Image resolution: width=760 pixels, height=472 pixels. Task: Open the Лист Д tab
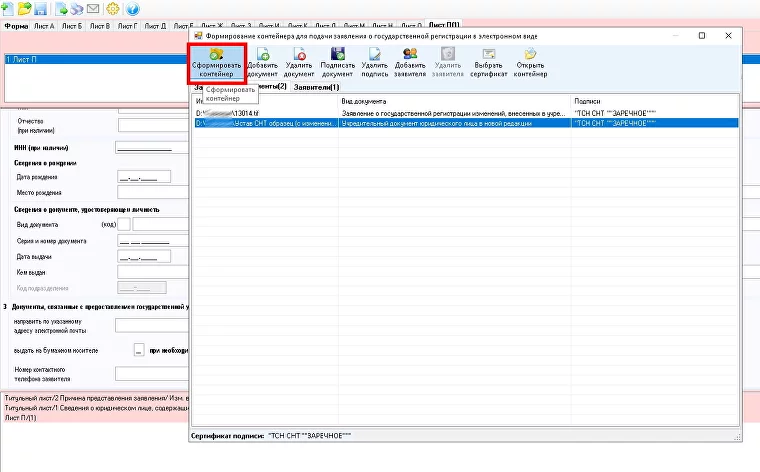pyautogui.click(x=155, y=26)
